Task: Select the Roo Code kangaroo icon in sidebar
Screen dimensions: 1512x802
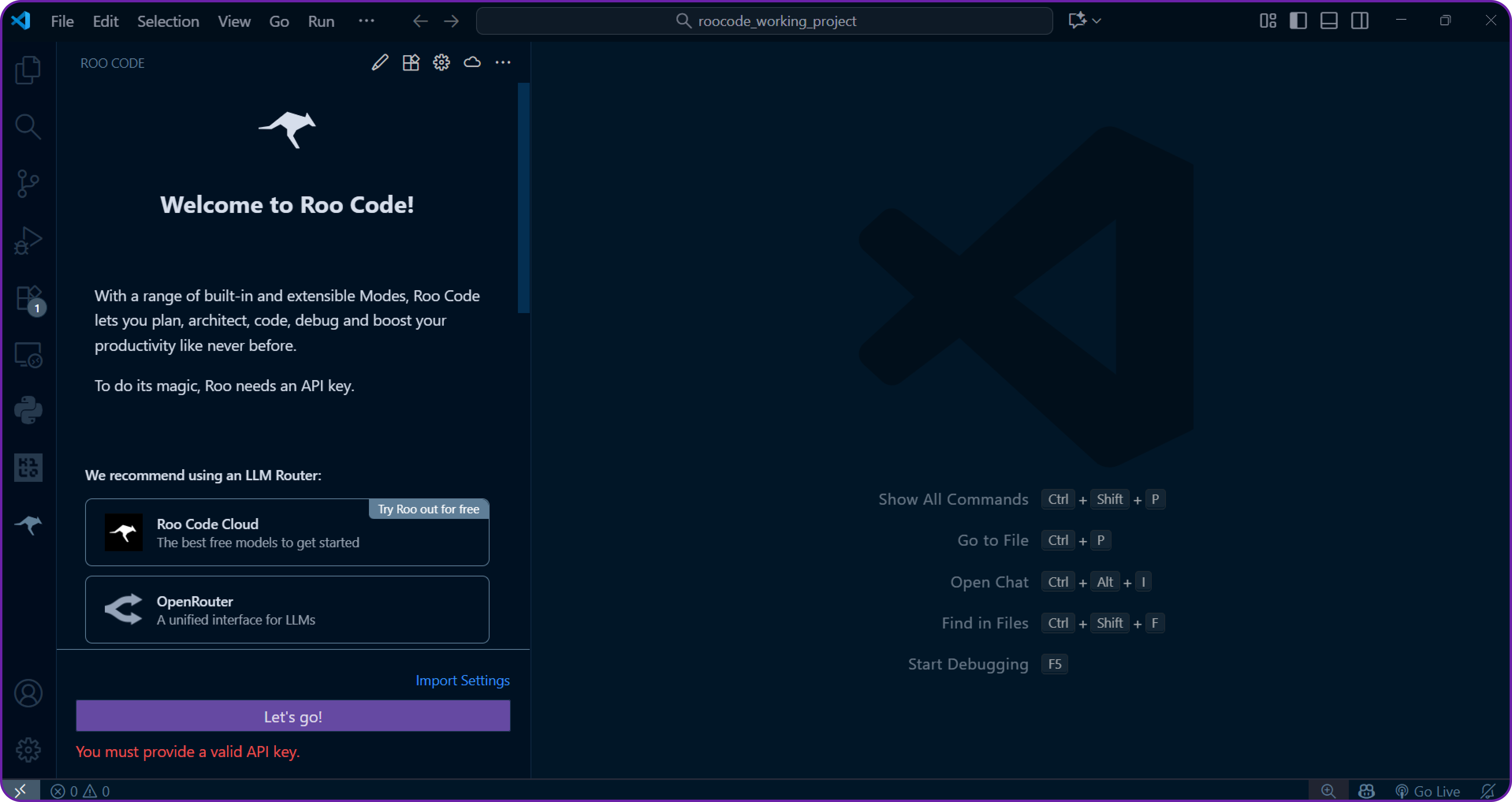Action: [28, 526]
